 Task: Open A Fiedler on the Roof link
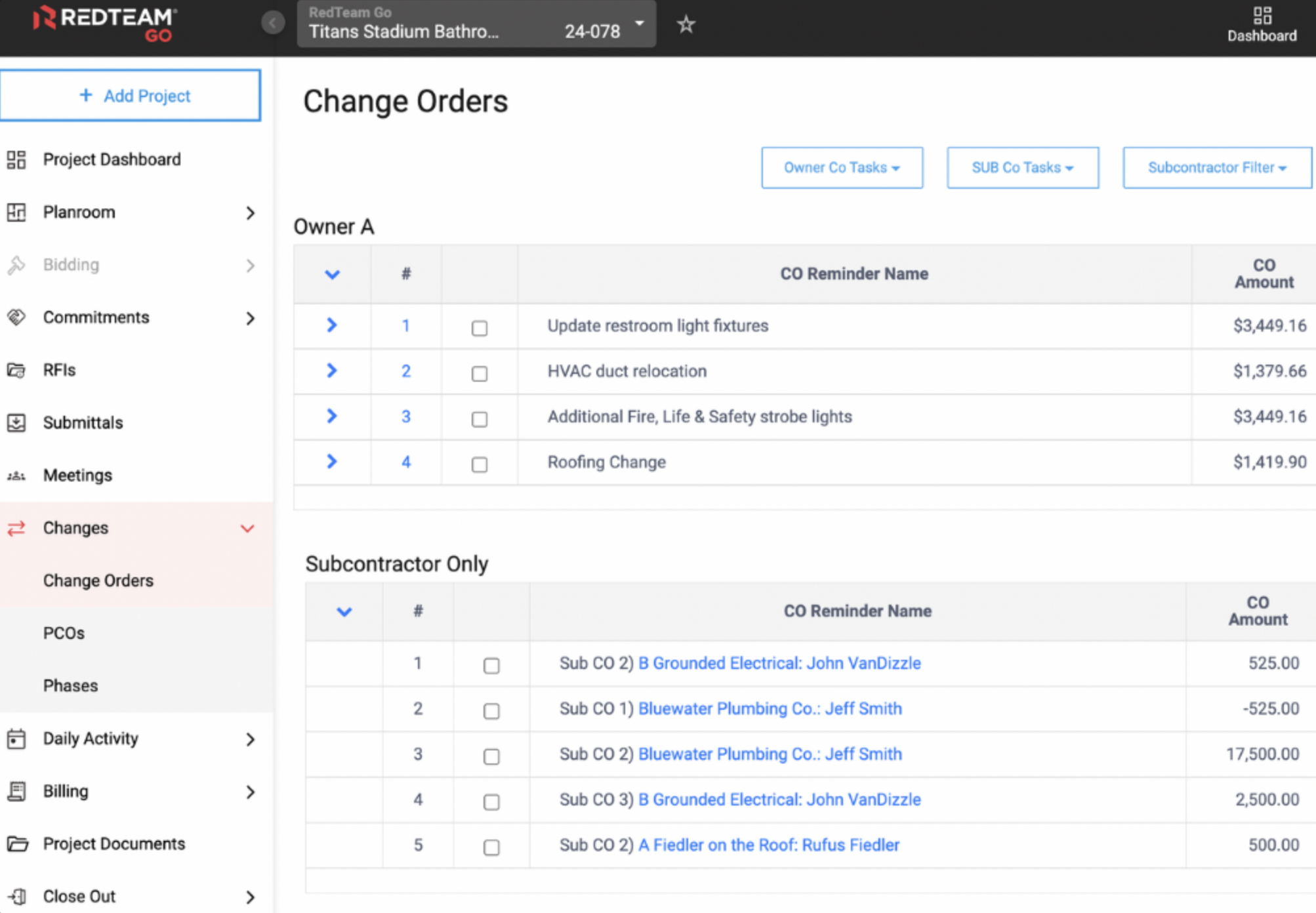pyautogui.click(x=769, y=845)
